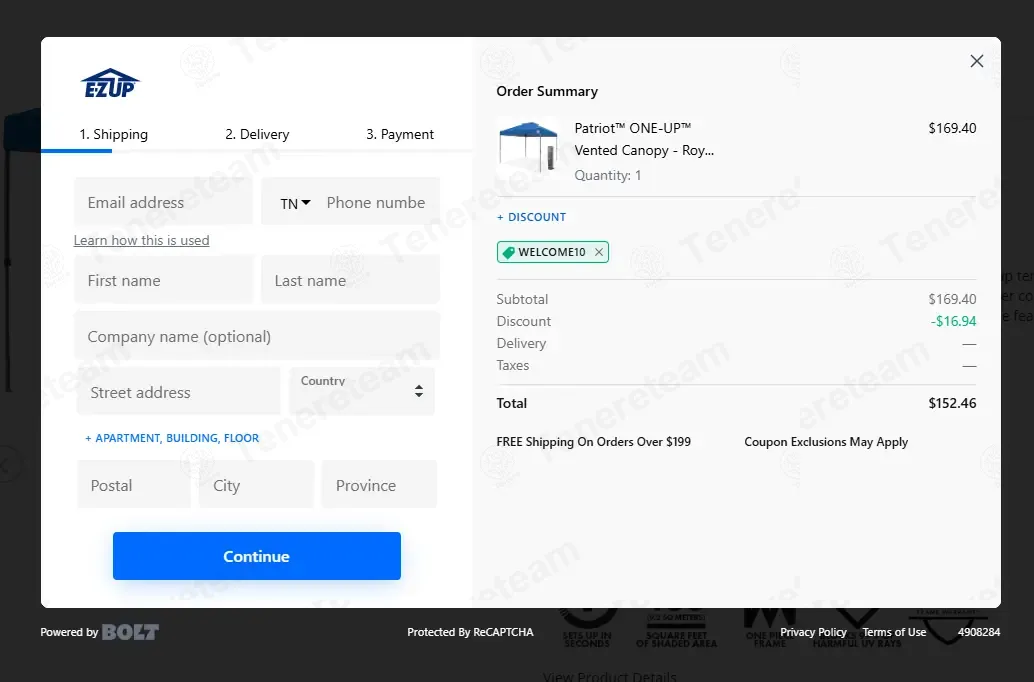Expand Apartment, Building, Floor field

point(172,438)
